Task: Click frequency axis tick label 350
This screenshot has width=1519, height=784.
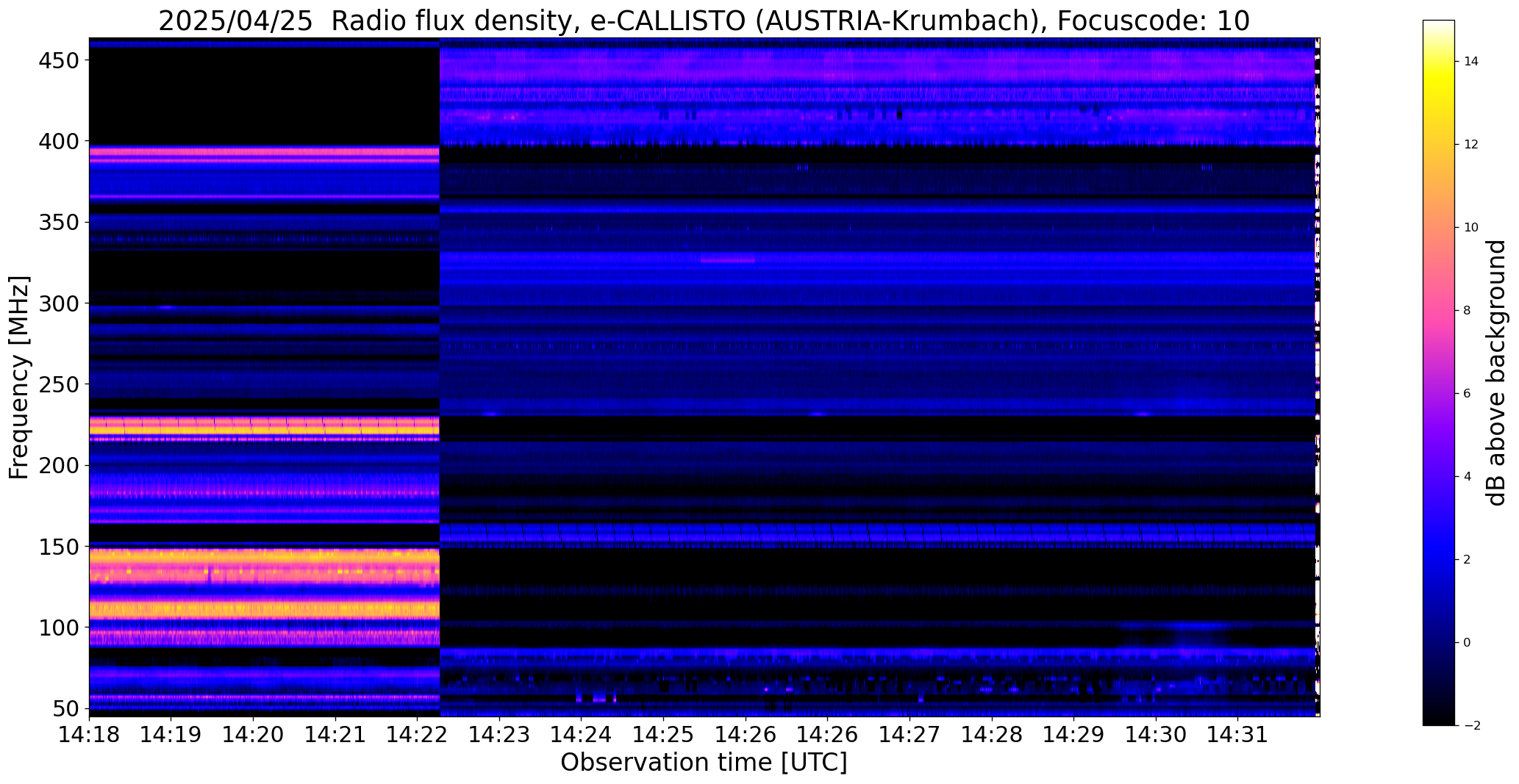Action: click(x=58, y=222)
